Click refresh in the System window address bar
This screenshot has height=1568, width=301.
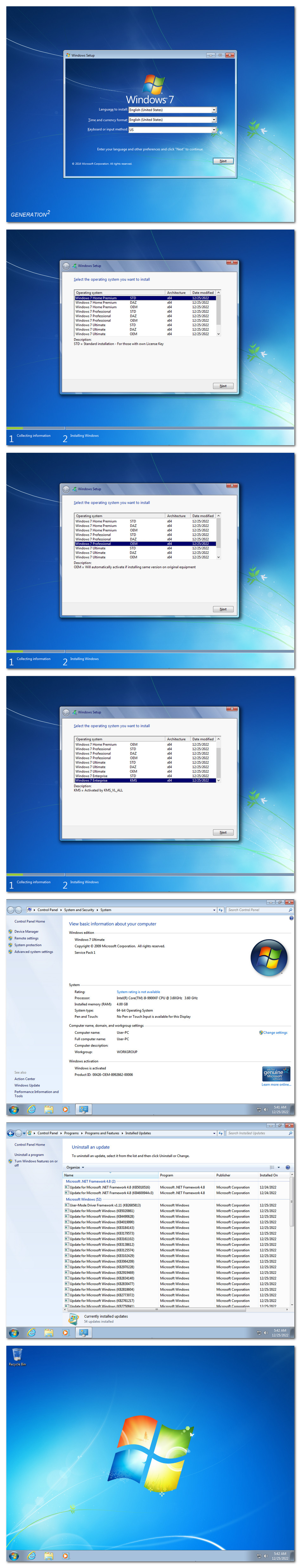click(221, 910)
